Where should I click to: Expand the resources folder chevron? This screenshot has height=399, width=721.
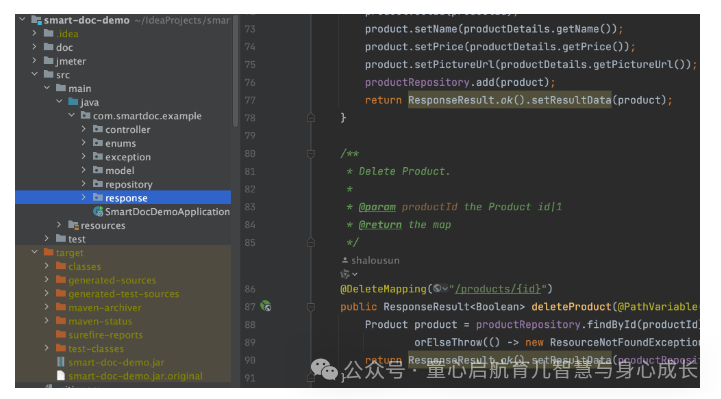coord(59,225)
